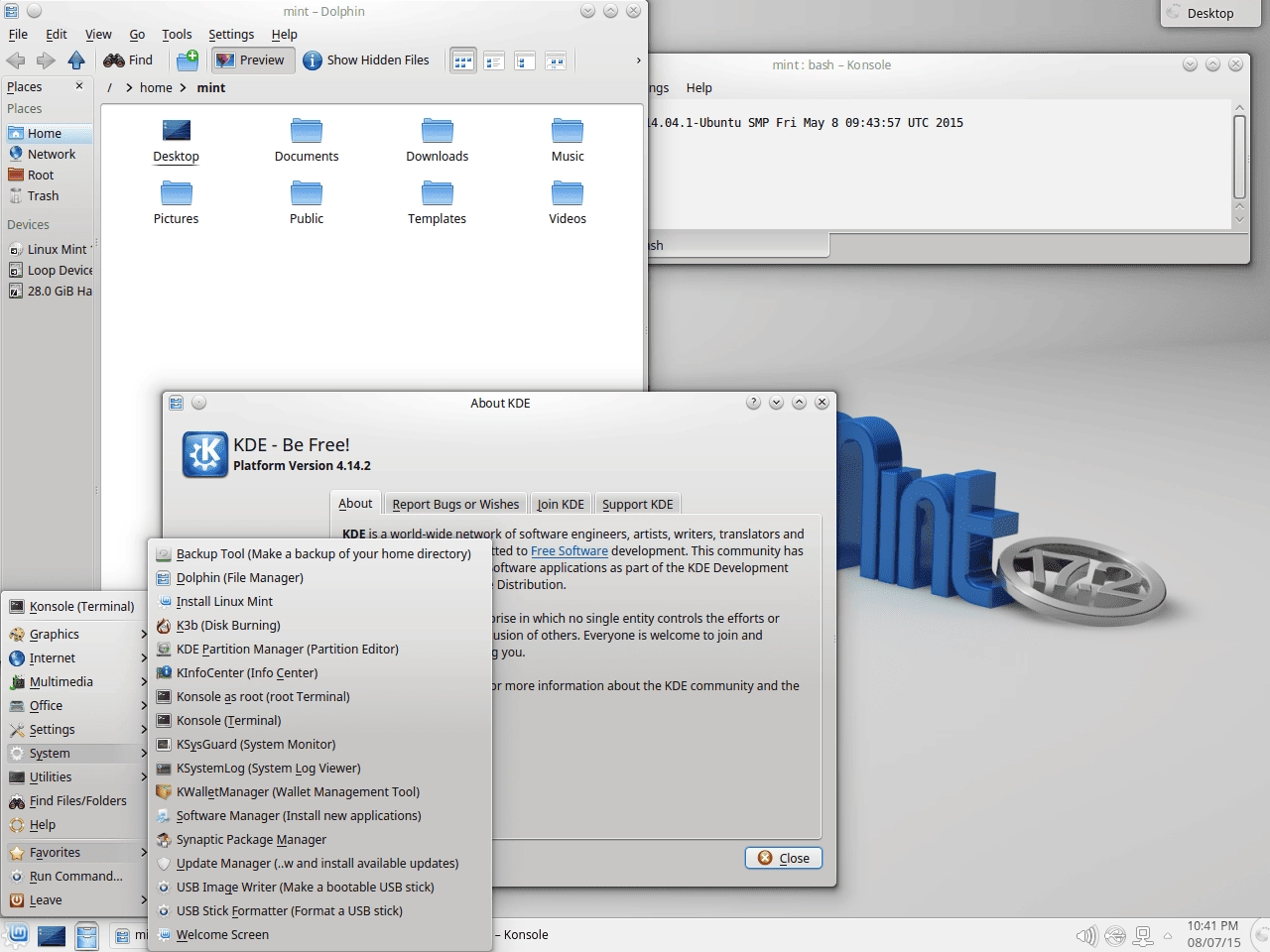
Task: Open the View menu in Dolphin
Action: click(x=98, y=34)
